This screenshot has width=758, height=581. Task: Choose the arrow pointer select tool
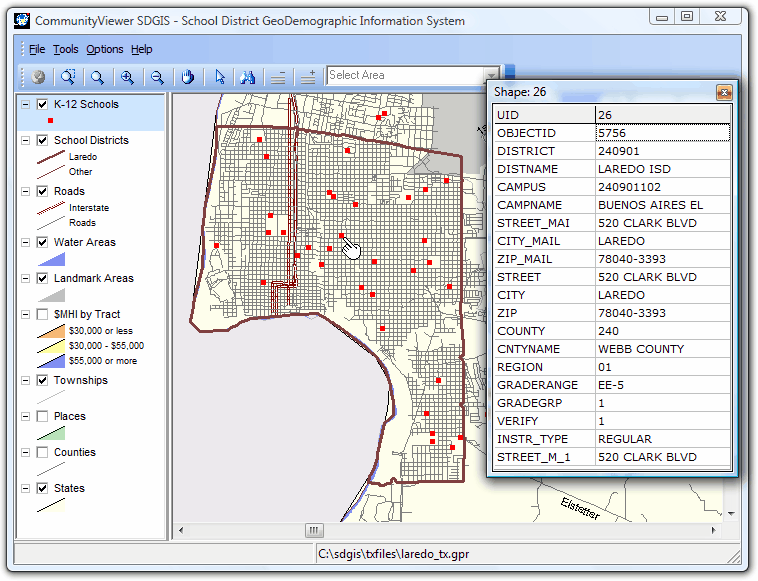[220, 76]
